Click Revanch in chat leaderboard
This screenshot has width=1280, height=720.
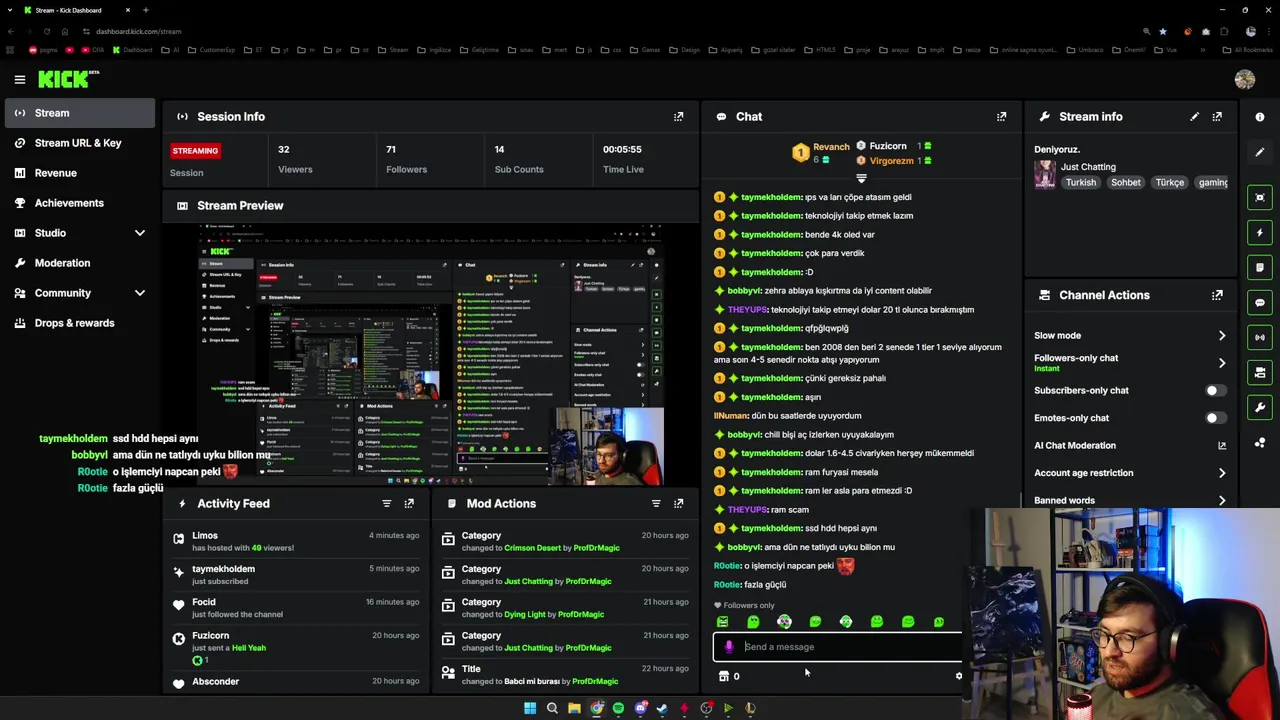[831, 147]
